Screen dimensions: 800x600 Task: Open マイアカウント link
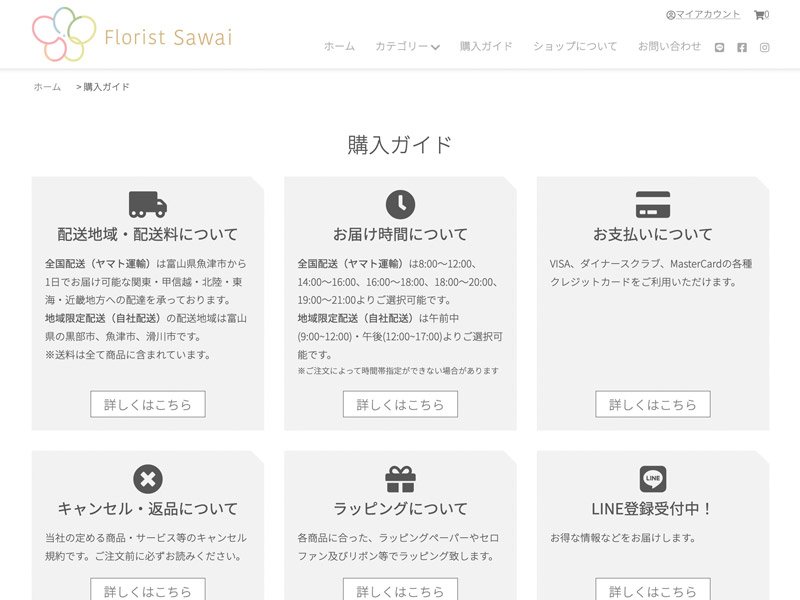(707, 15)
